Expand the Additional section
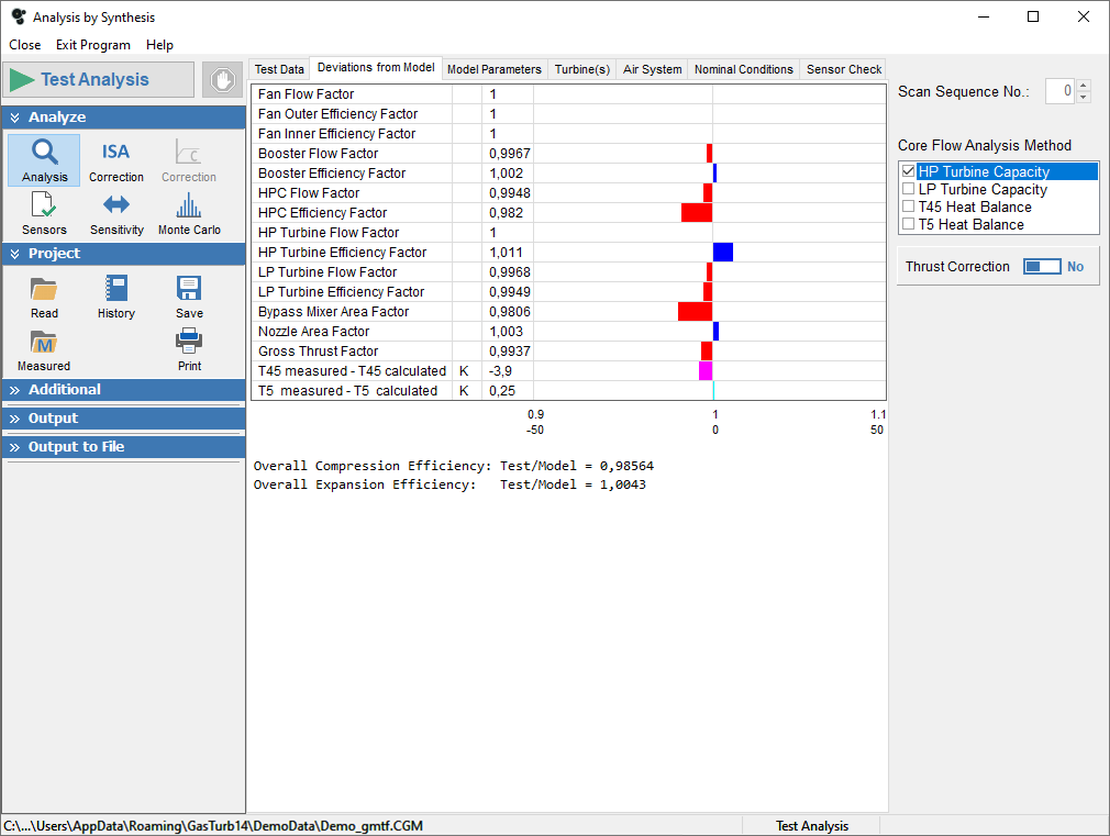The width and height of the screenshot is (1110, 836). click(x=124, y=389)
